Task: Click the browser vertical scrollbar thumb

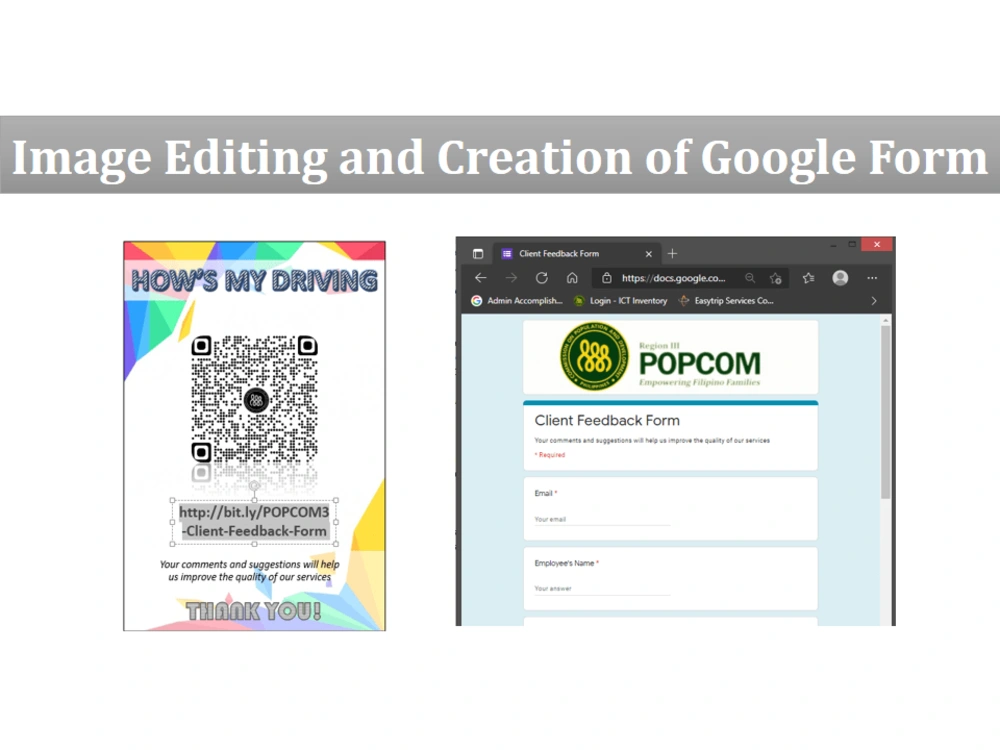Action: [x=885, y=412]
